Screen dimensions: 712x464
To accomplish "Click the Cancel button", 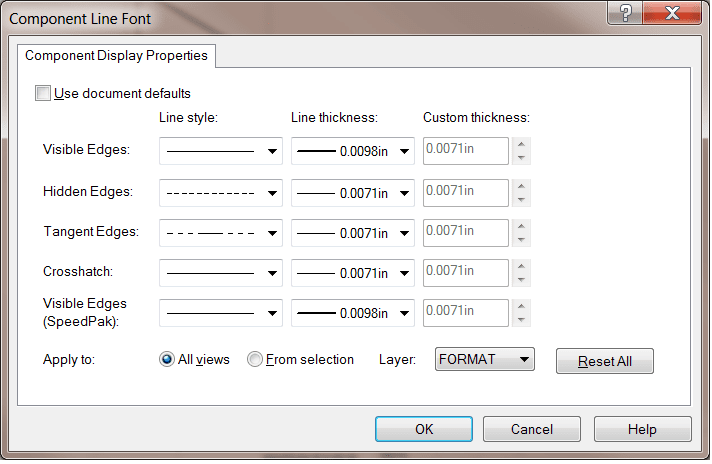I will point(532,429).
